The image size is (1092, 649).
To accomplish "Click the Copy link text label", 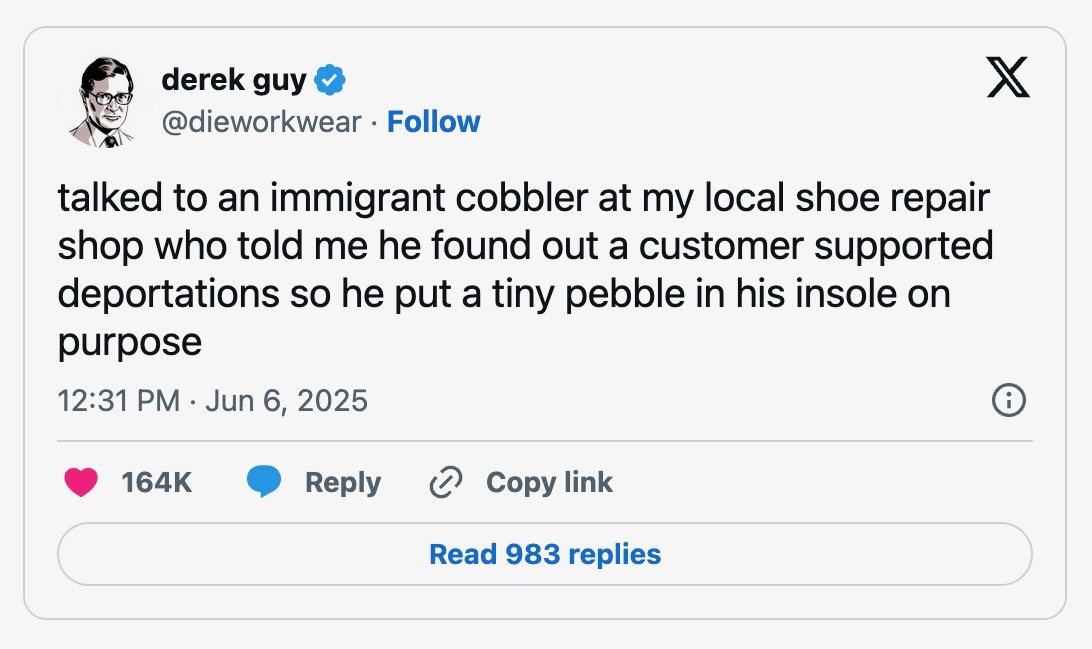I will tap(549, 482).
